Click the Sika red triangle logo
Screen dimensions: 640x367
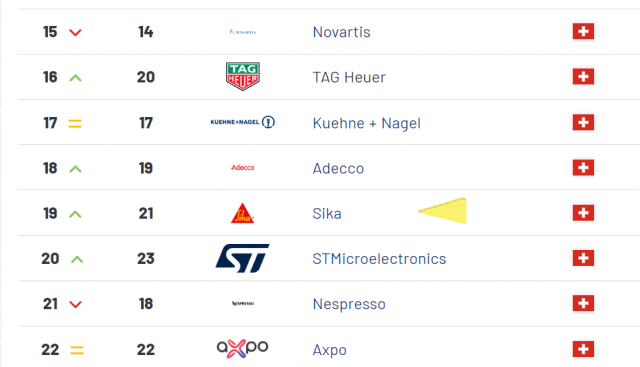242,213
